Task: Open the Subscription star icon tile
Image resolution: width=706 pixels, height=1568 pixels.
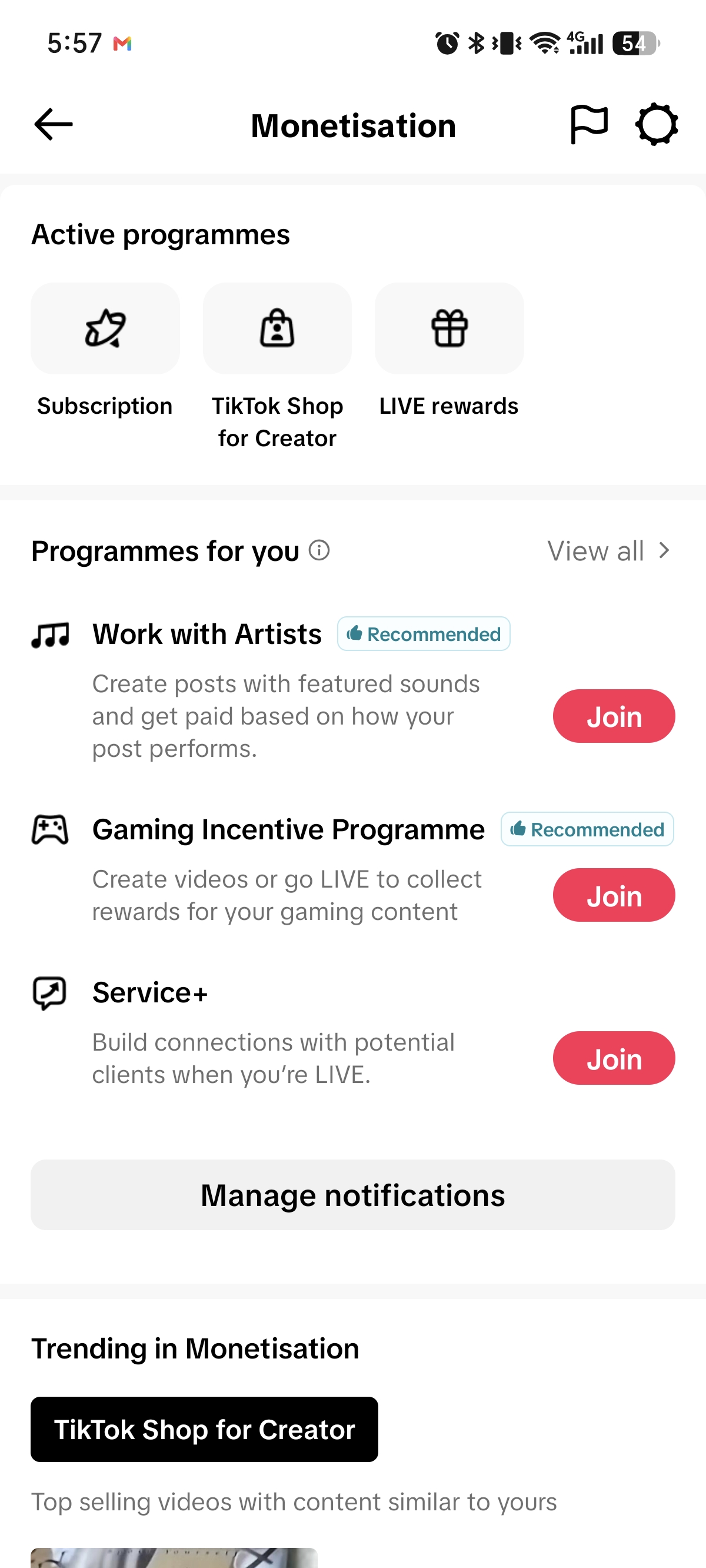Action: [105, 328]
